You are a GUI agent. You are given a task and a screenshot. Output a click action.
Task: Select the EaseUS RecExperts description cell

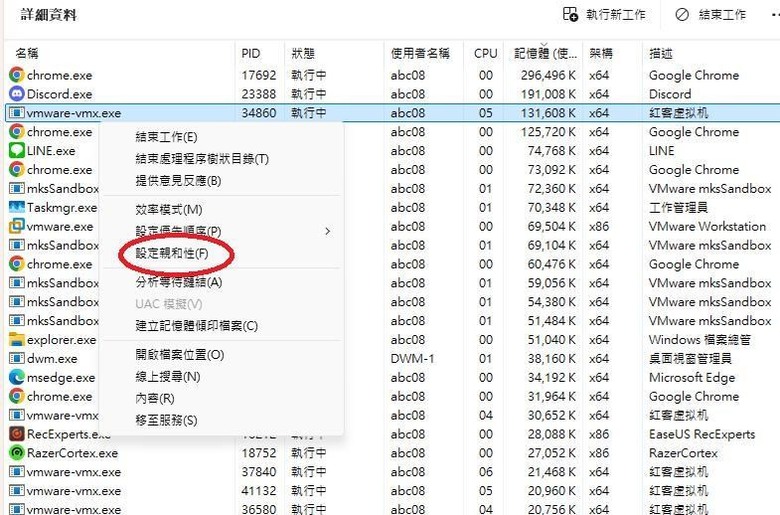702,434
